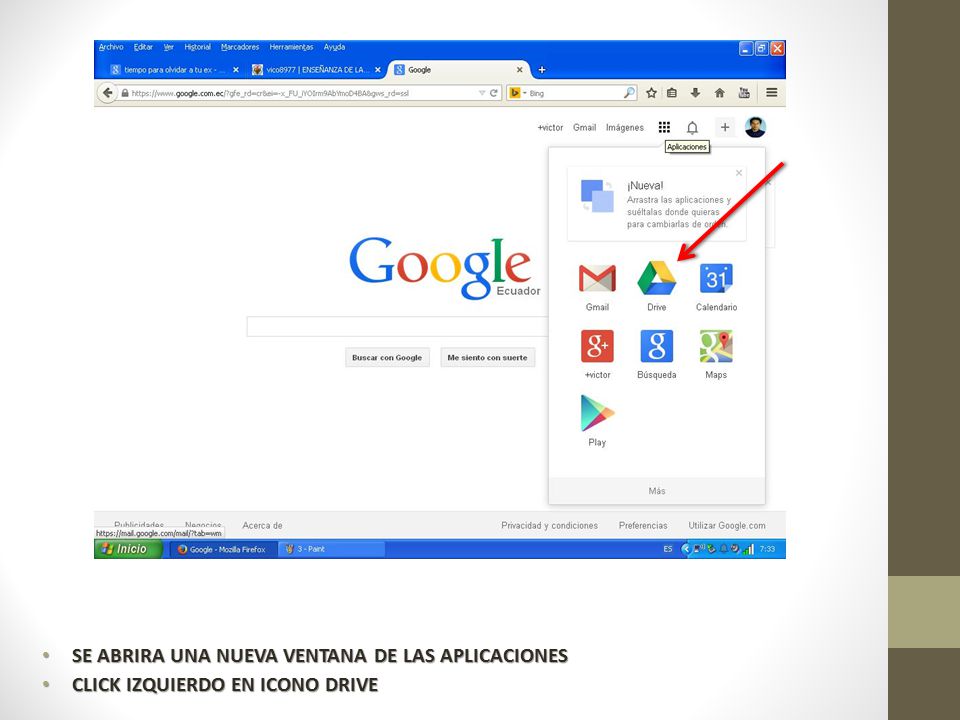Click the taskbar clock showing 7:33
Screen dimensions: 960x720
(767, 549)
